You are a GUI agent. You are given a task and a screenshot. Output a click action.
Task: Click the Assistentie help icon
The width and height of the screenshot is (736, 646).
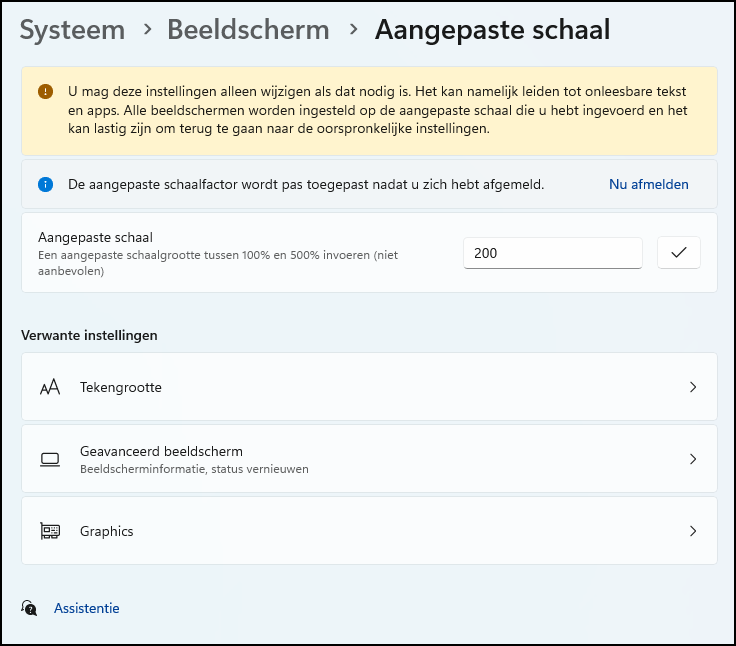(x=29, y=608)
